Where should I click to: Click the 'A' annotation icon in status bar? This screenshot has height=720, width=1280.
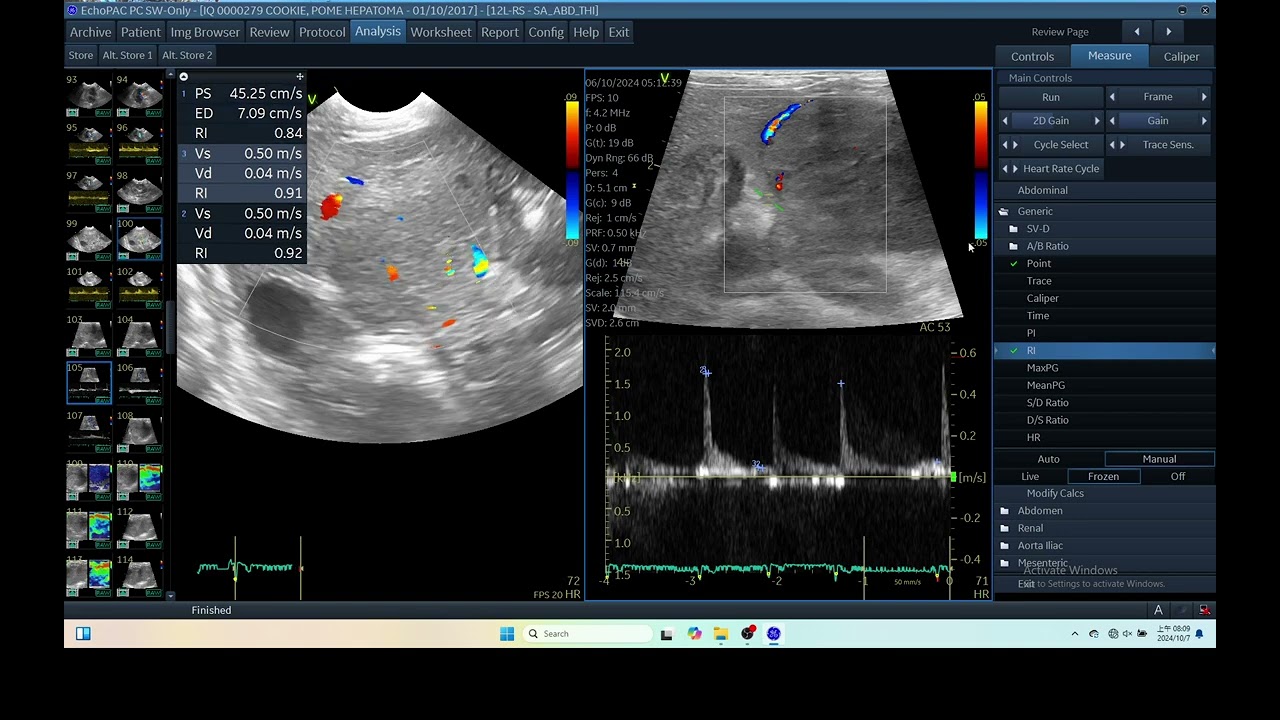(x=1158, y=610)
